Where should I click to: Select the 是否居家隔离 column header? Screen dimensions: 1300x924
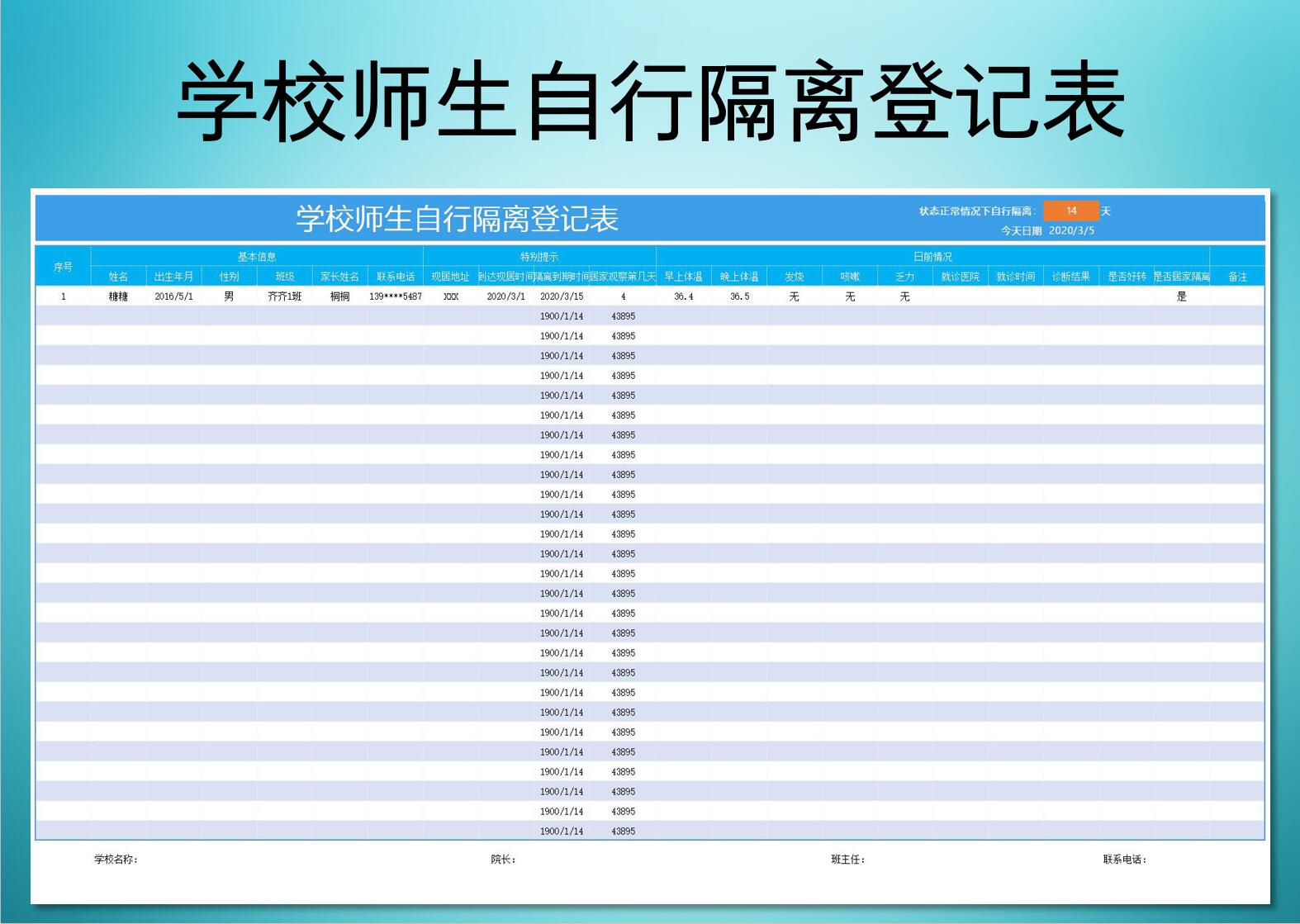click(1182, 277)
